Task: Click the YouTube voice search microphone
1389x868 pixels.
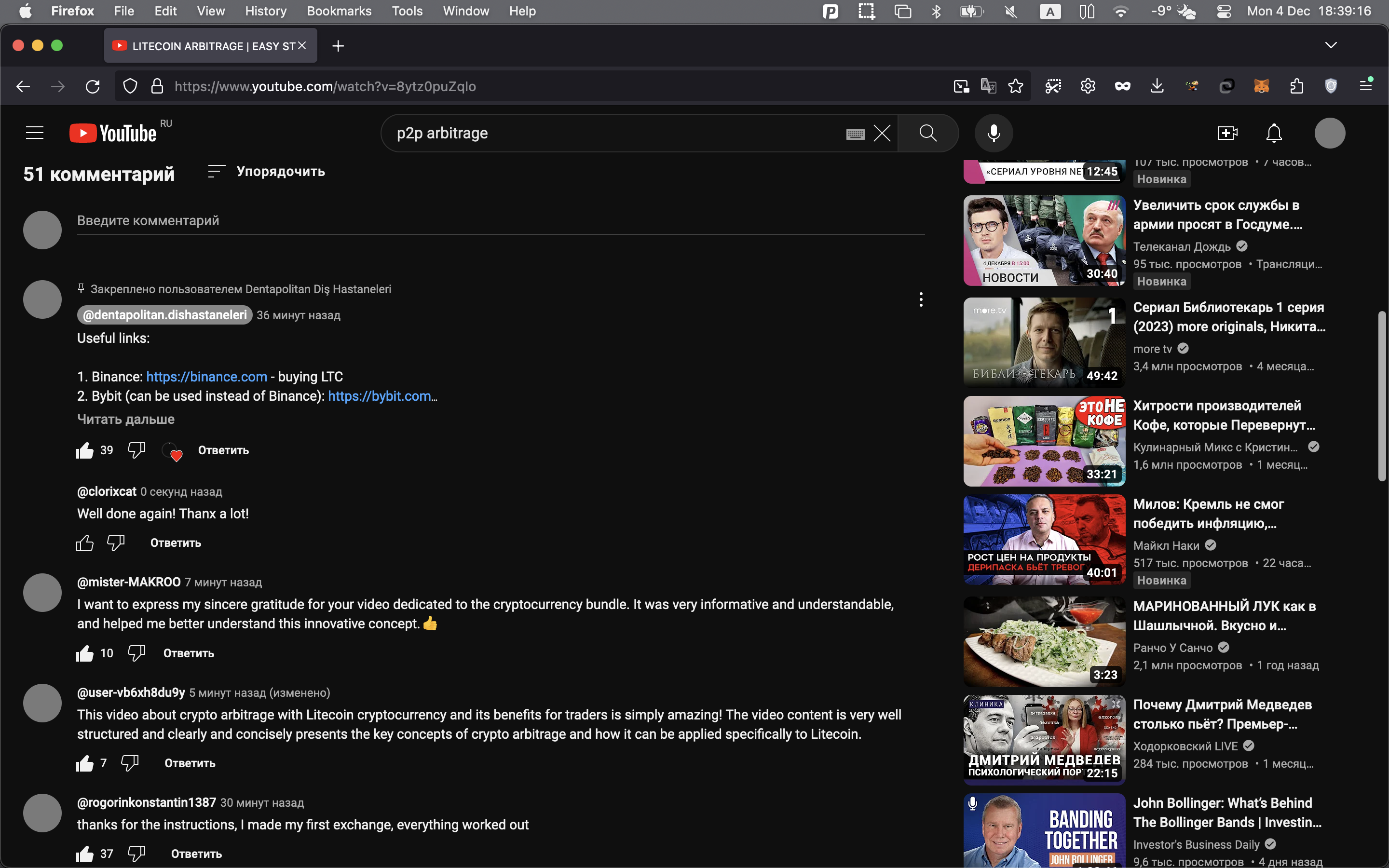Action: point(994,133)
